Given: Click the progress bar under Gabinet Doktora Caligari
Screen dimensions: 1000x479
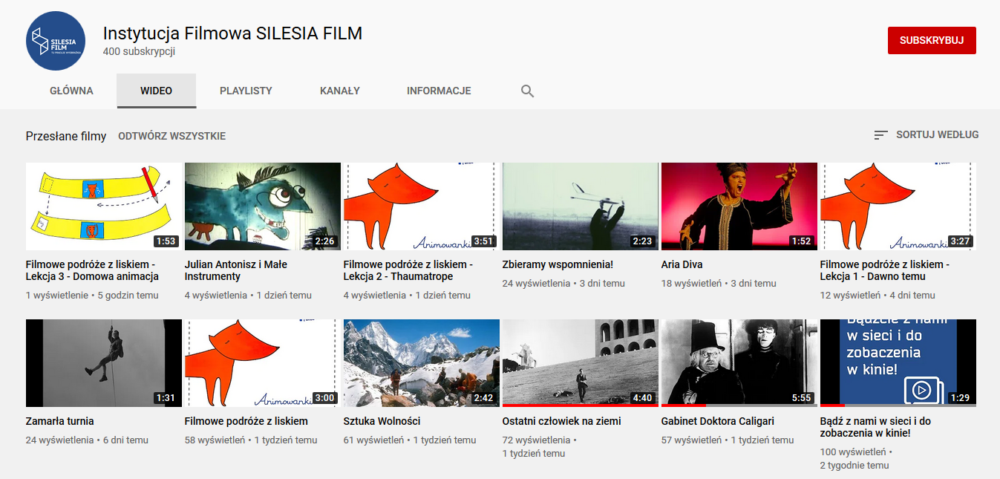Looking at the screenshot, I should 739,405.
